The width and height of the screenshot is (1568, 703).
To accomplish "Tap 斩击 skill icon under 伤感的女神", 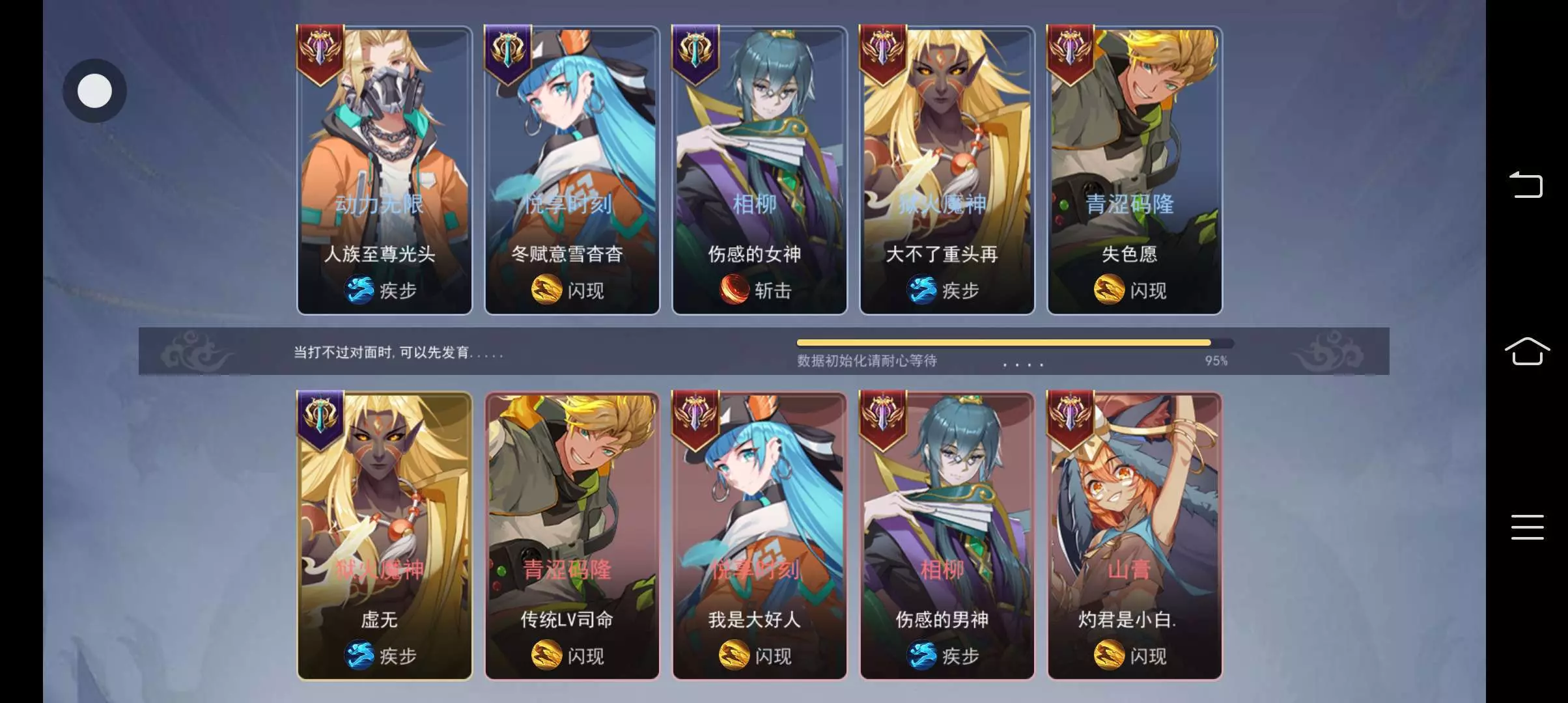I will [735, 290].
